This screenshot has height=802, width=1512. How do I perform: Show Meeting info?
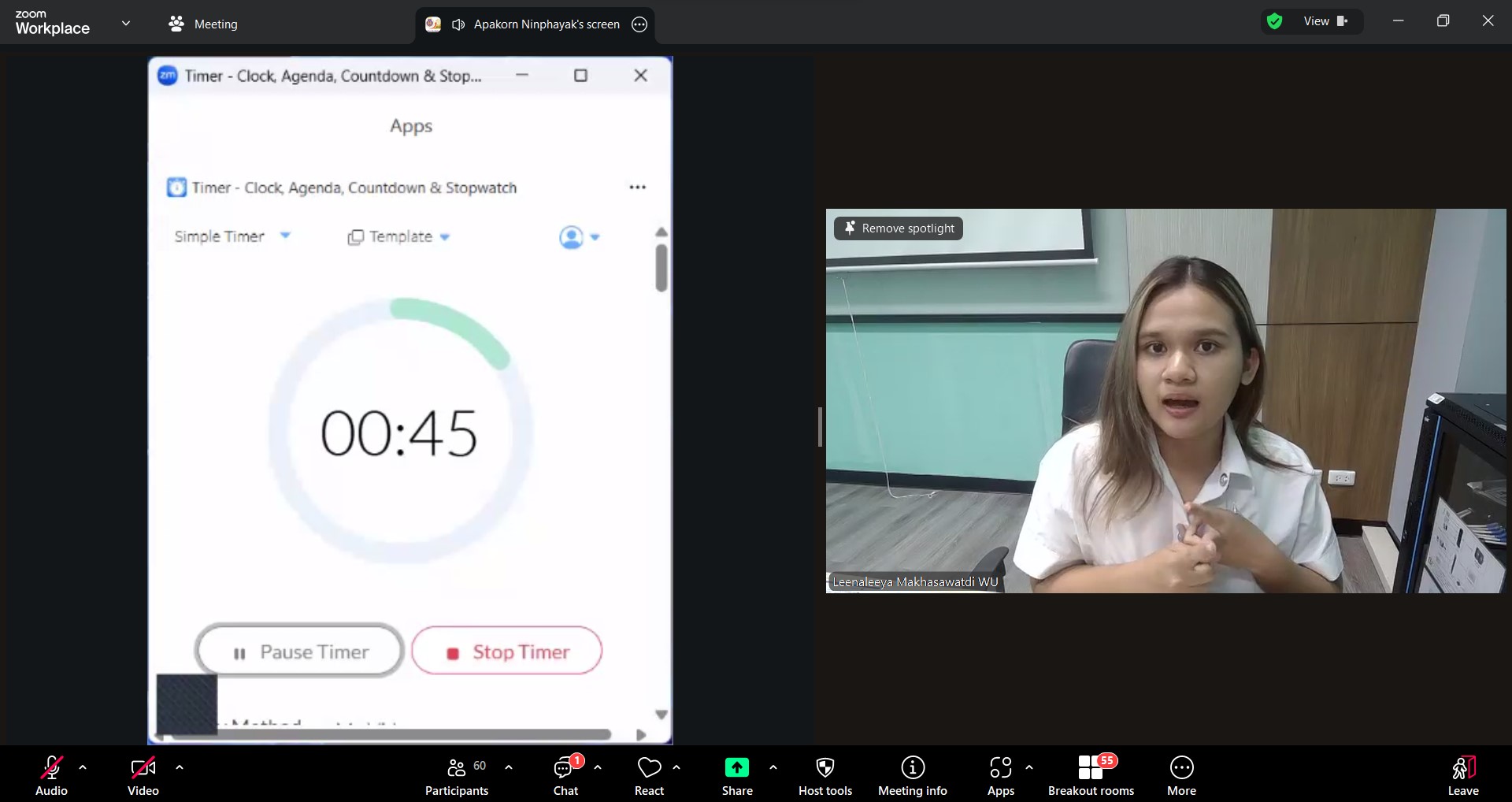click(x=912, y=775)
